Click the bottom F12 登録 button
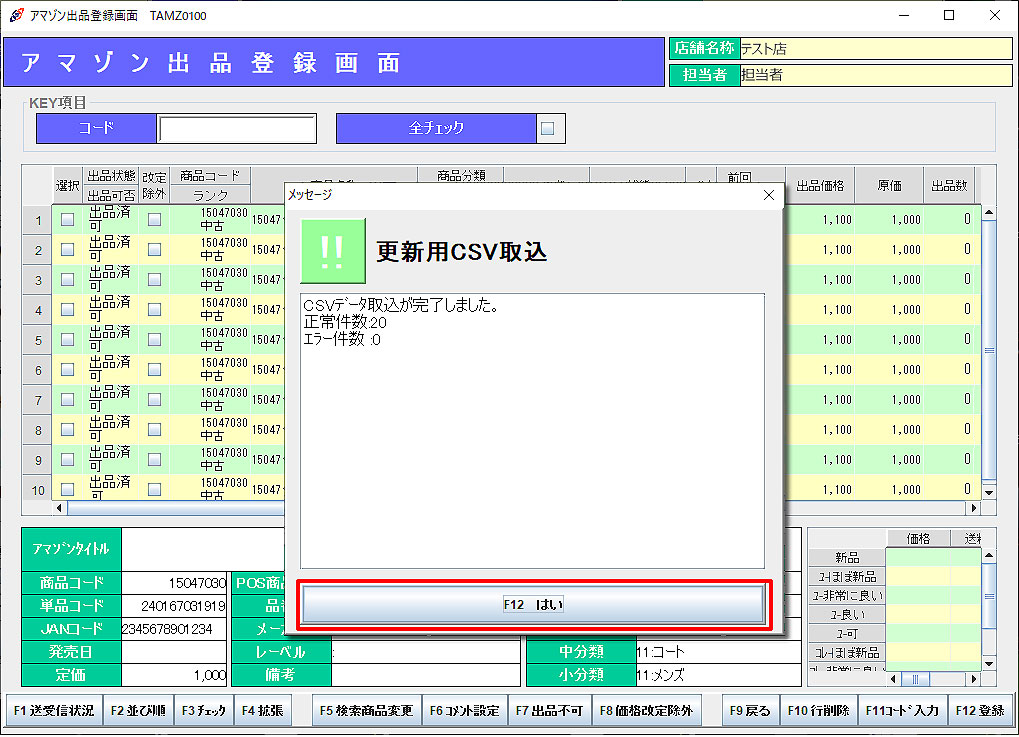Viewport: 1019px width, 737px height. pyautogui.click(x=979, y=711)
